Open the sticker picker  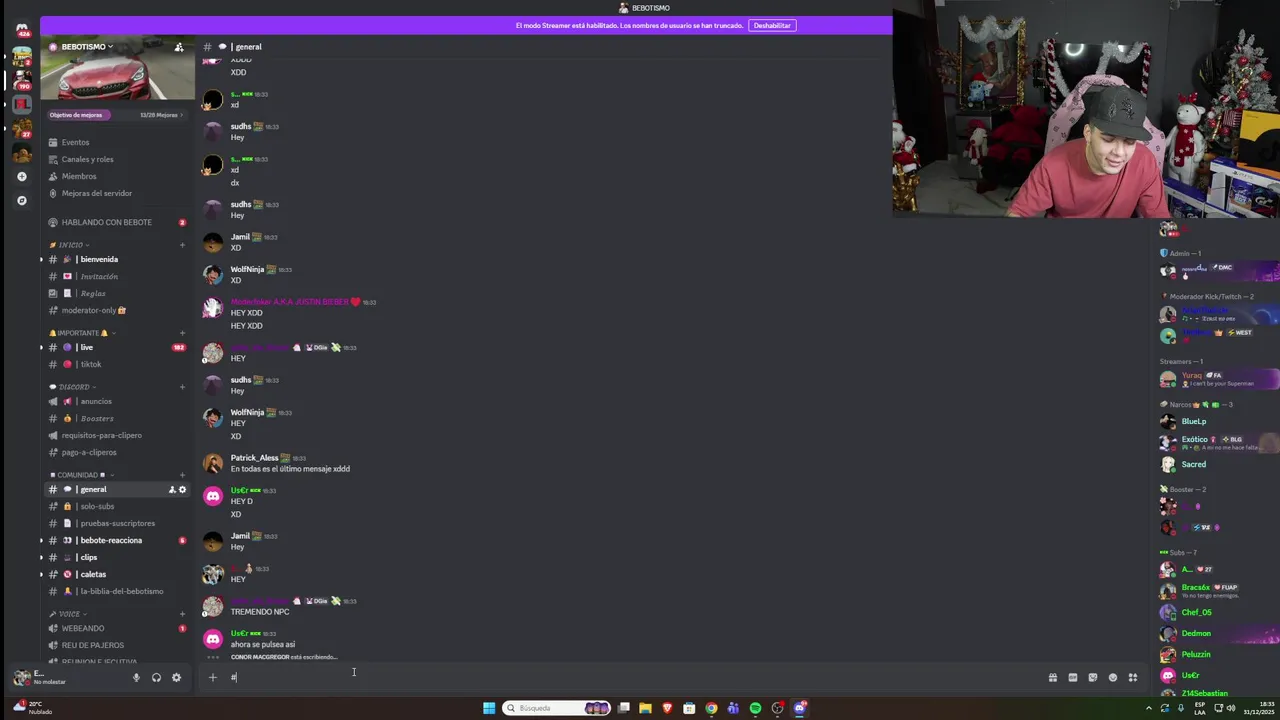pos(1092,677)
